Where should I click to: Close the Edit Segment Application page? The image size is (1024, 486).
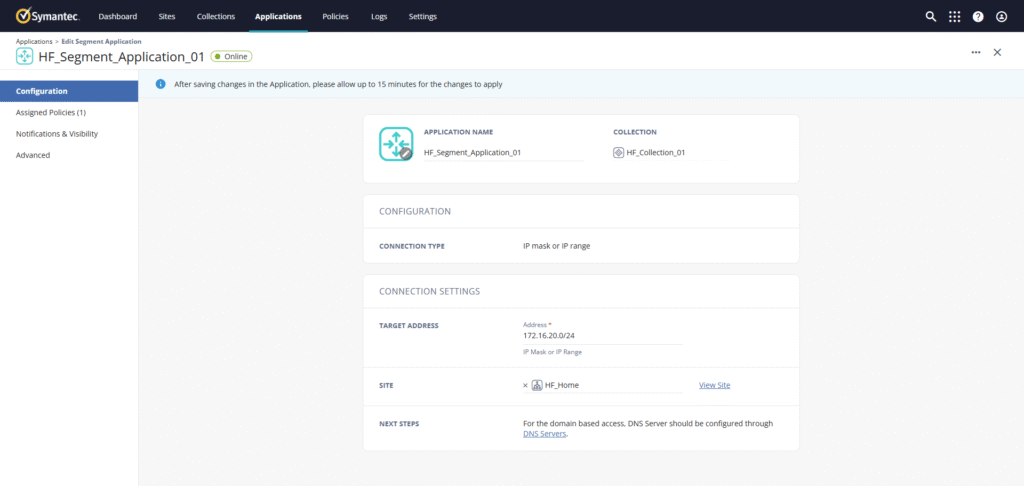click(x=997, y=52)
